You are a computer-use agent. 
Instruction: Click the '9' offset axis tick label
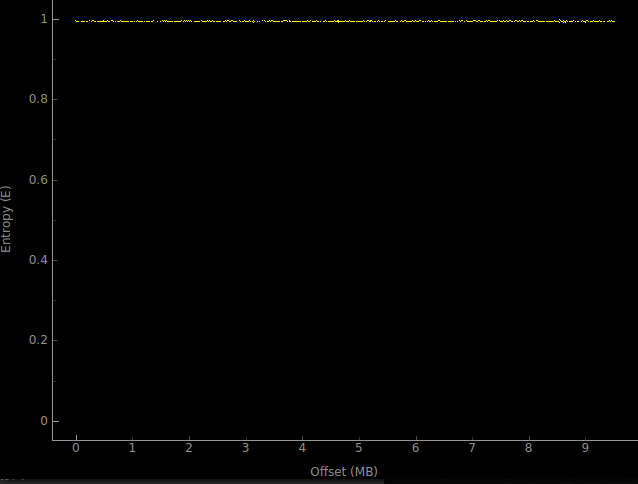(x=585, y=448)
